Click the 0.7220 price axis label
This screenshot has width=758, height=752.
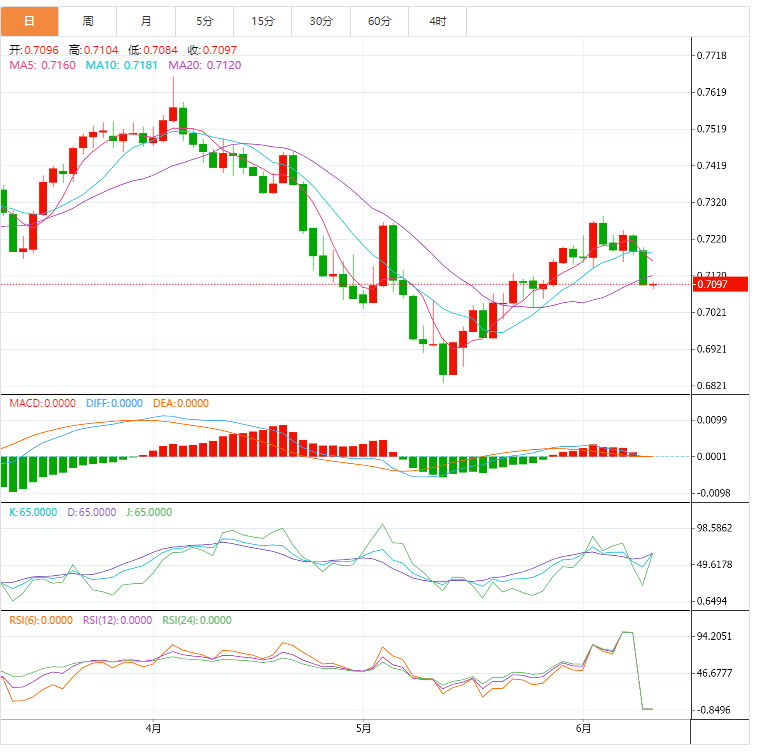[x=711, y=239]
